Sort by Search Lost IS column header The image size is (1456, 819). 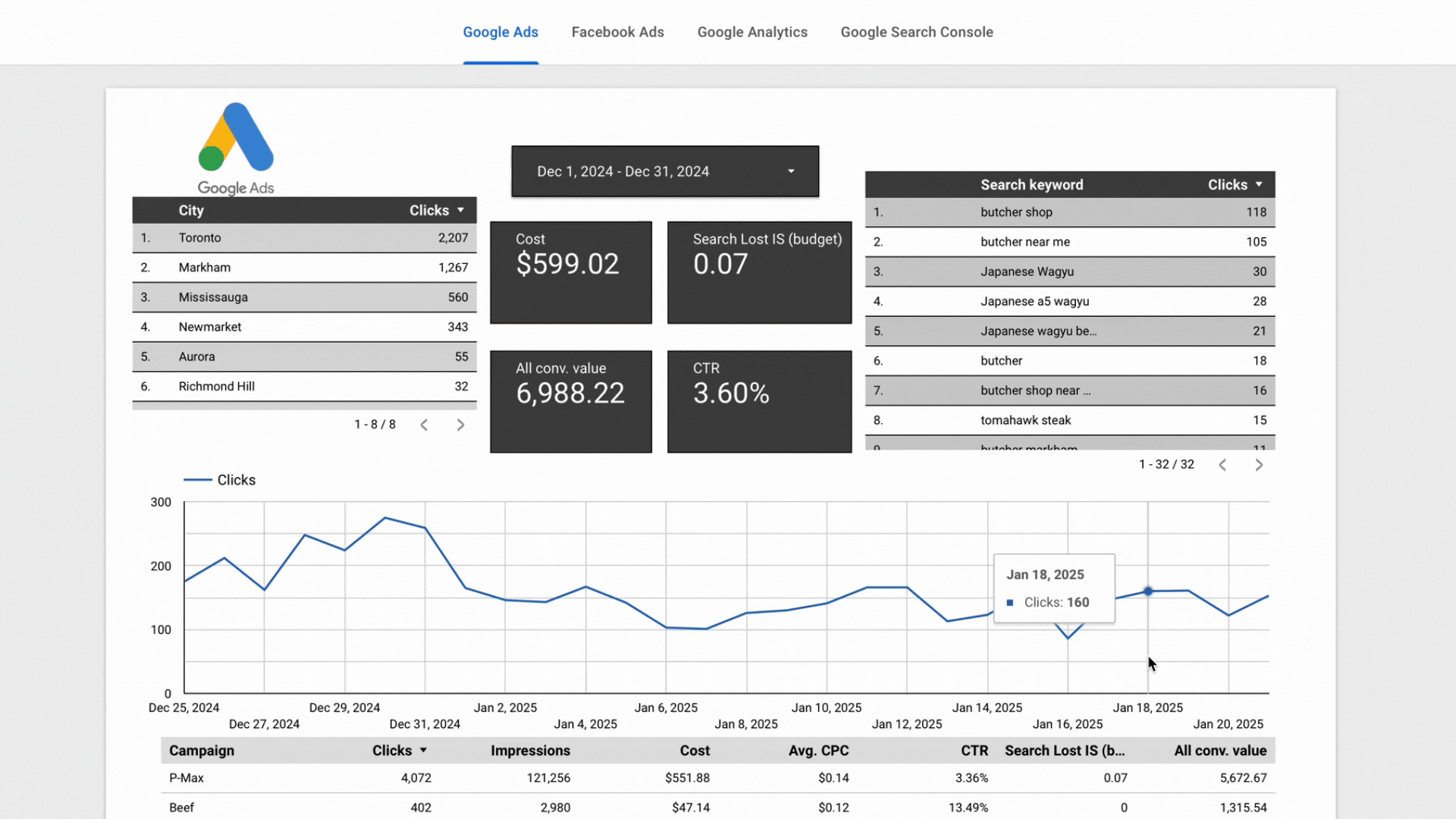point(1065,750)
